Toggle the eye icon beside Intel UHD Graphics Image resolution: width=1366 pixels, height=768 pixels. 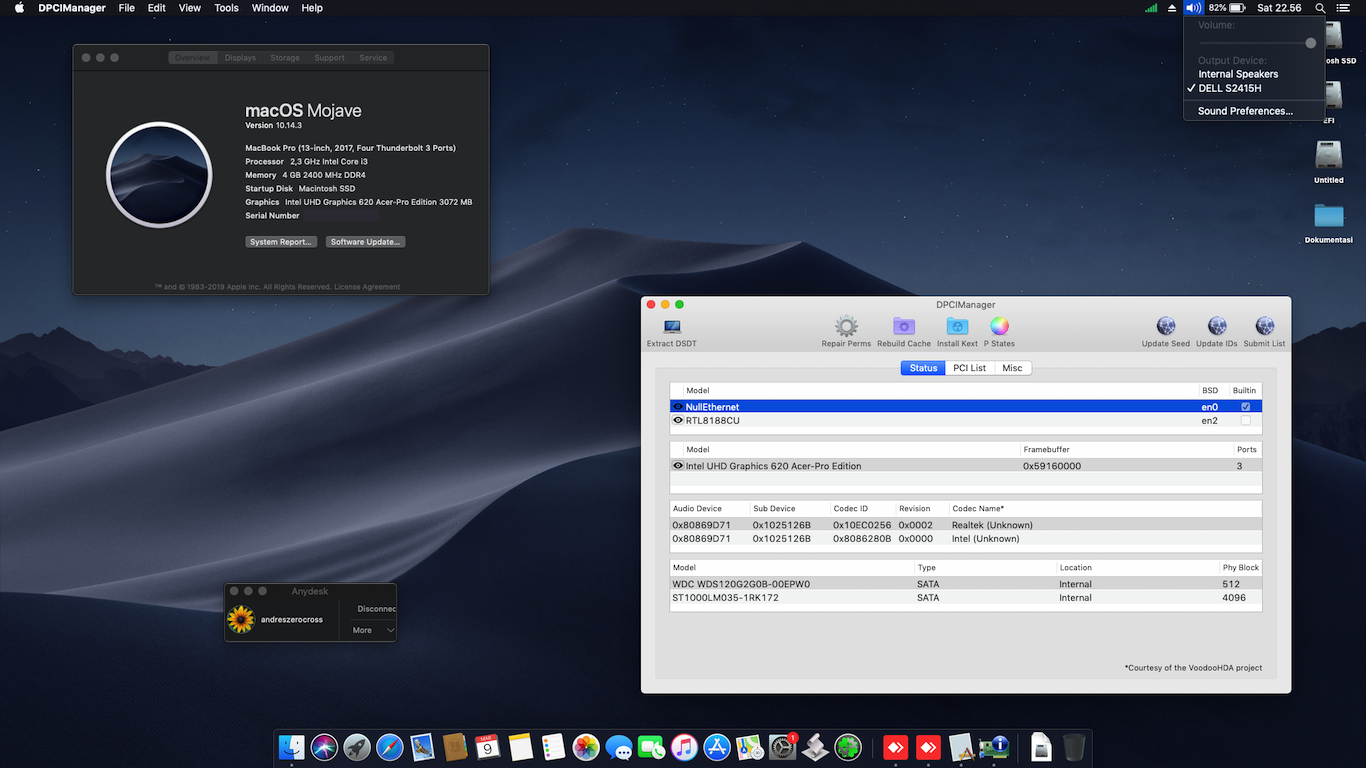(x=678, y=466)
